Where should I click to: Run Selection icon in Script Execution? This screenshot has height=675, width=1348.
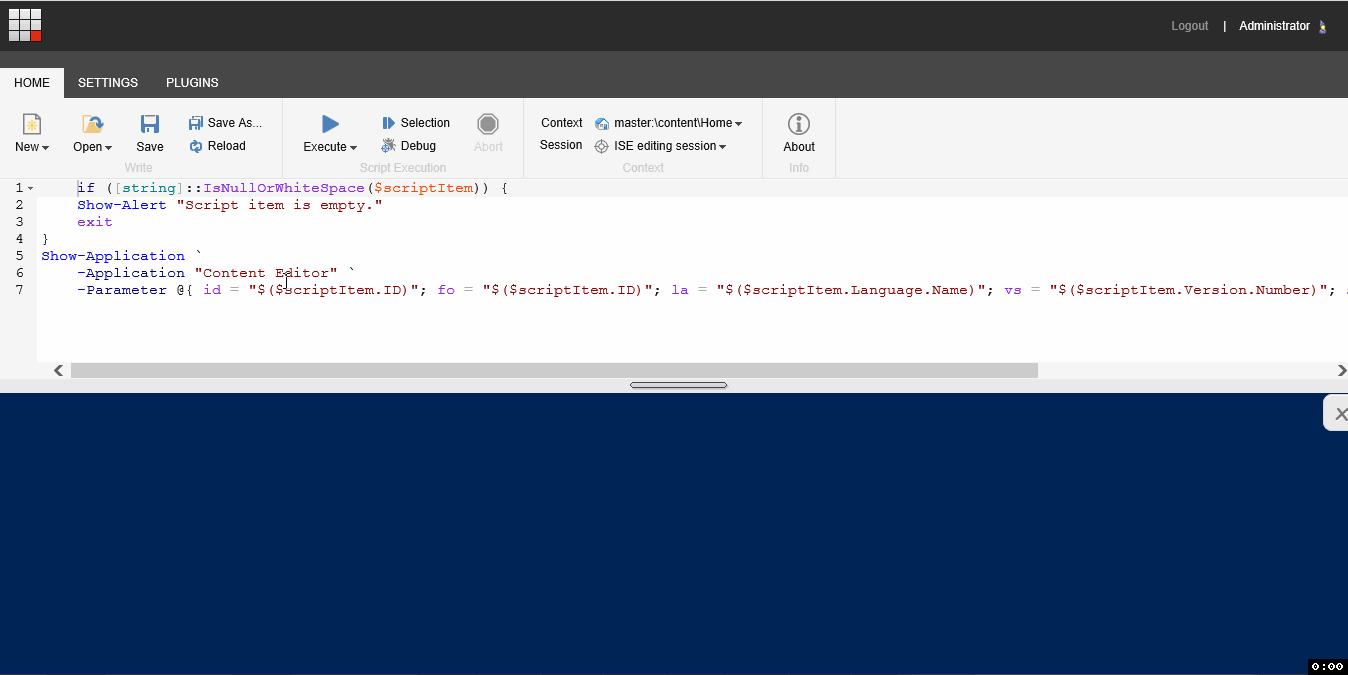click(389, 123)
